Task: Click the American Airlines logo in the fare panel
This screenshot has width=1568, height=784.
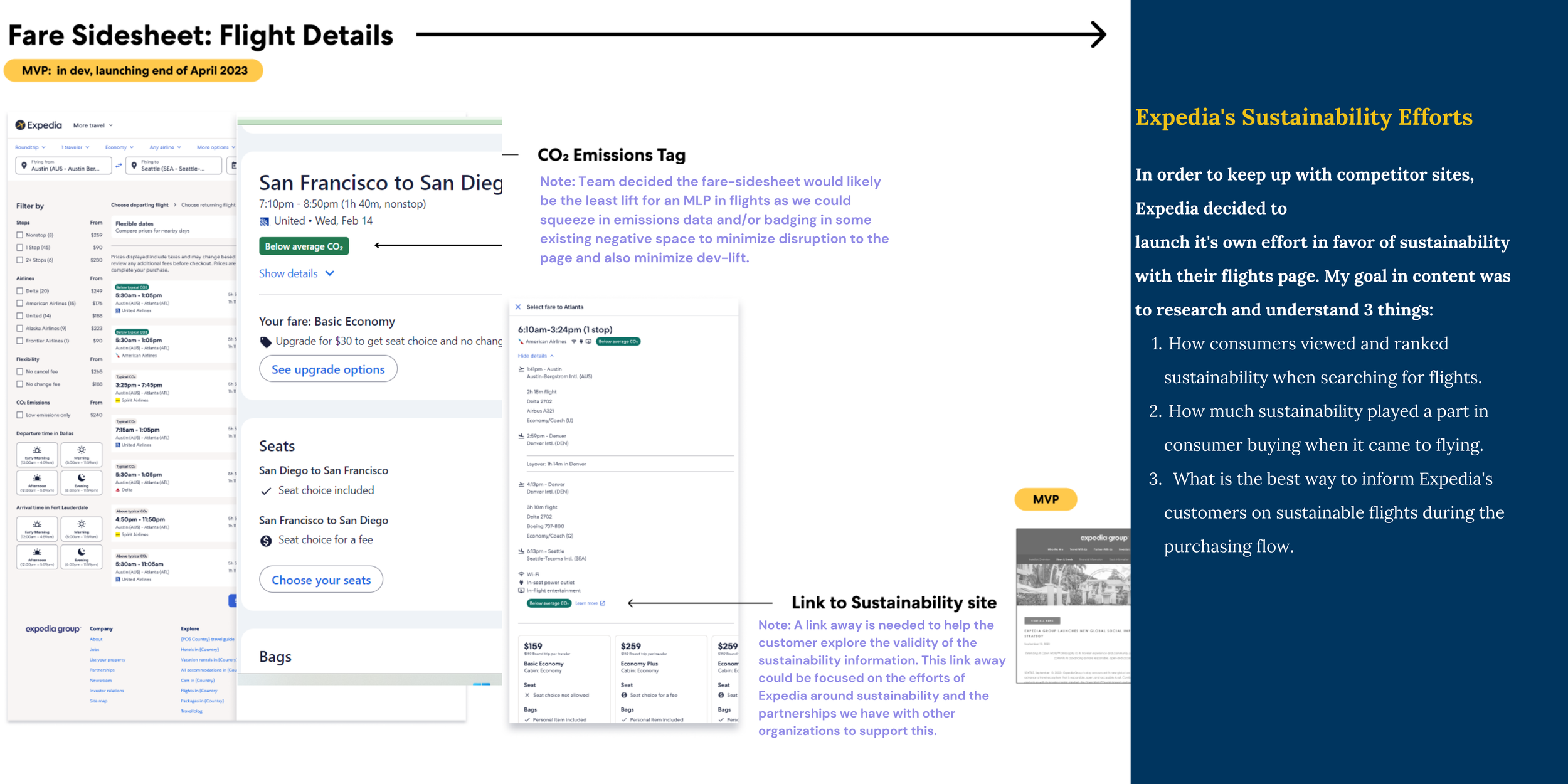Action: coord(521,342)
